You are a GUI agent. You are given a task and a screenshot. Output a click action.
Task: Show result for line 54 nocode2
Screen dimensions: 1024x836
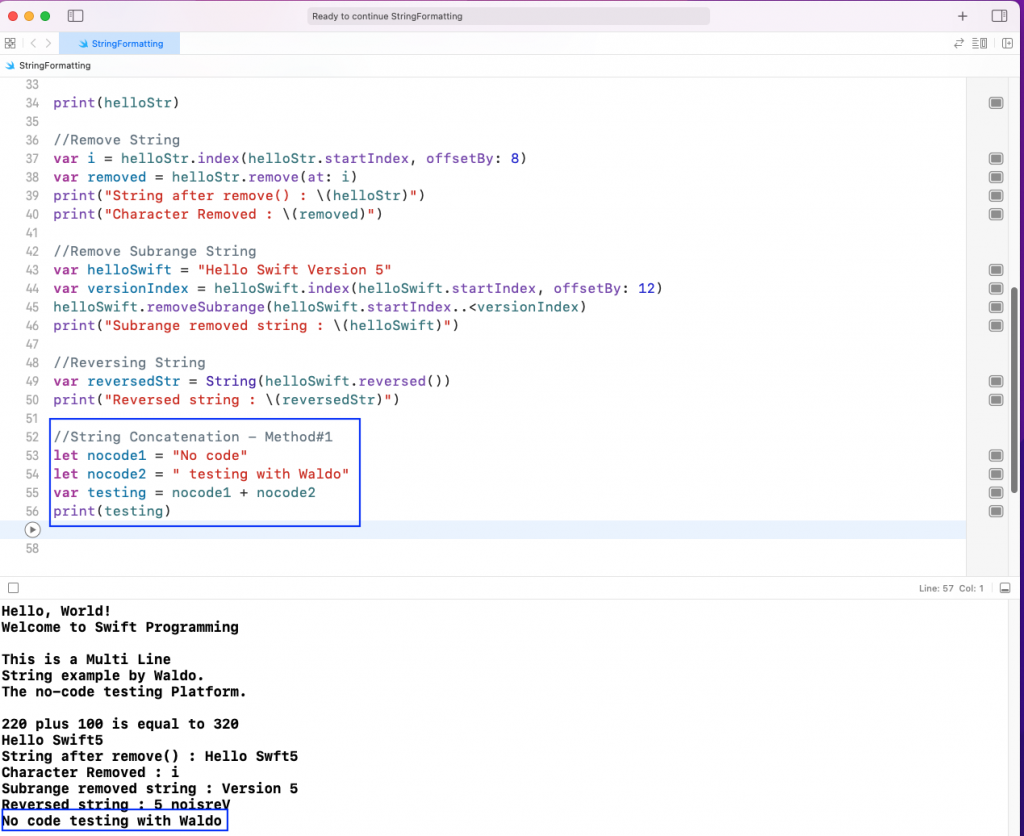pos(996,474)
